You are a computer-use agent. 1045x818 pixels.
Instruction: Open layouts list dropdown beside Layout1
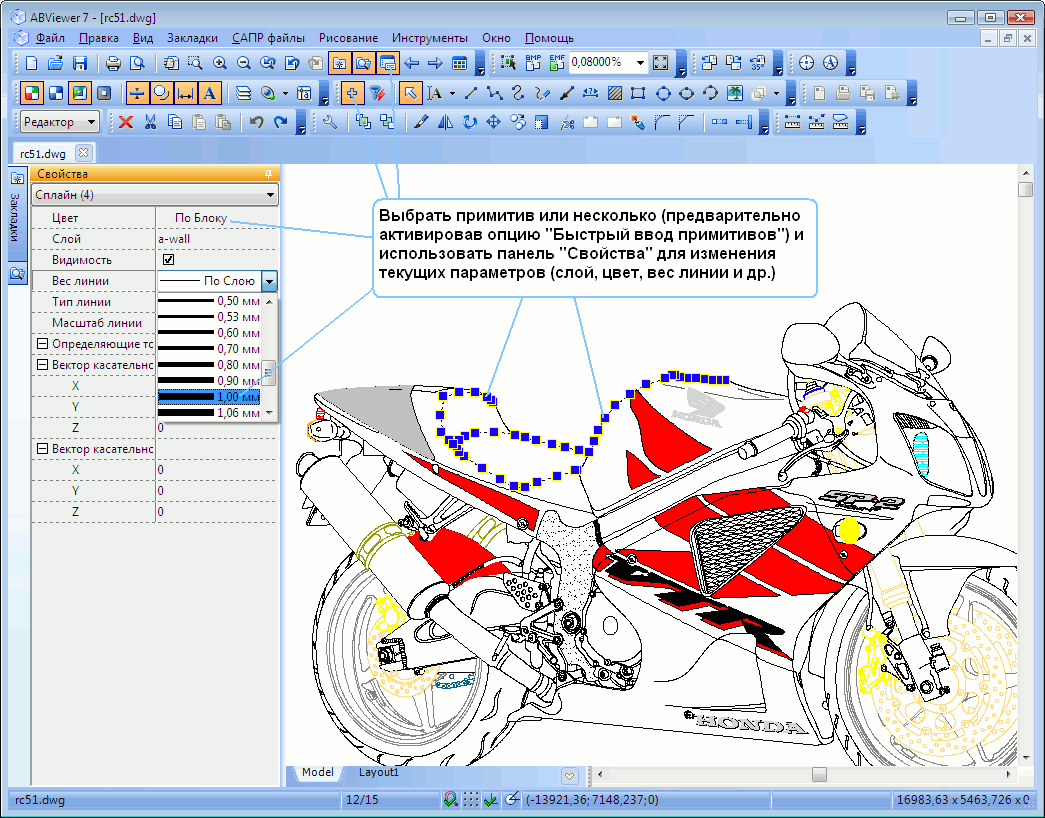pos(569,775)
